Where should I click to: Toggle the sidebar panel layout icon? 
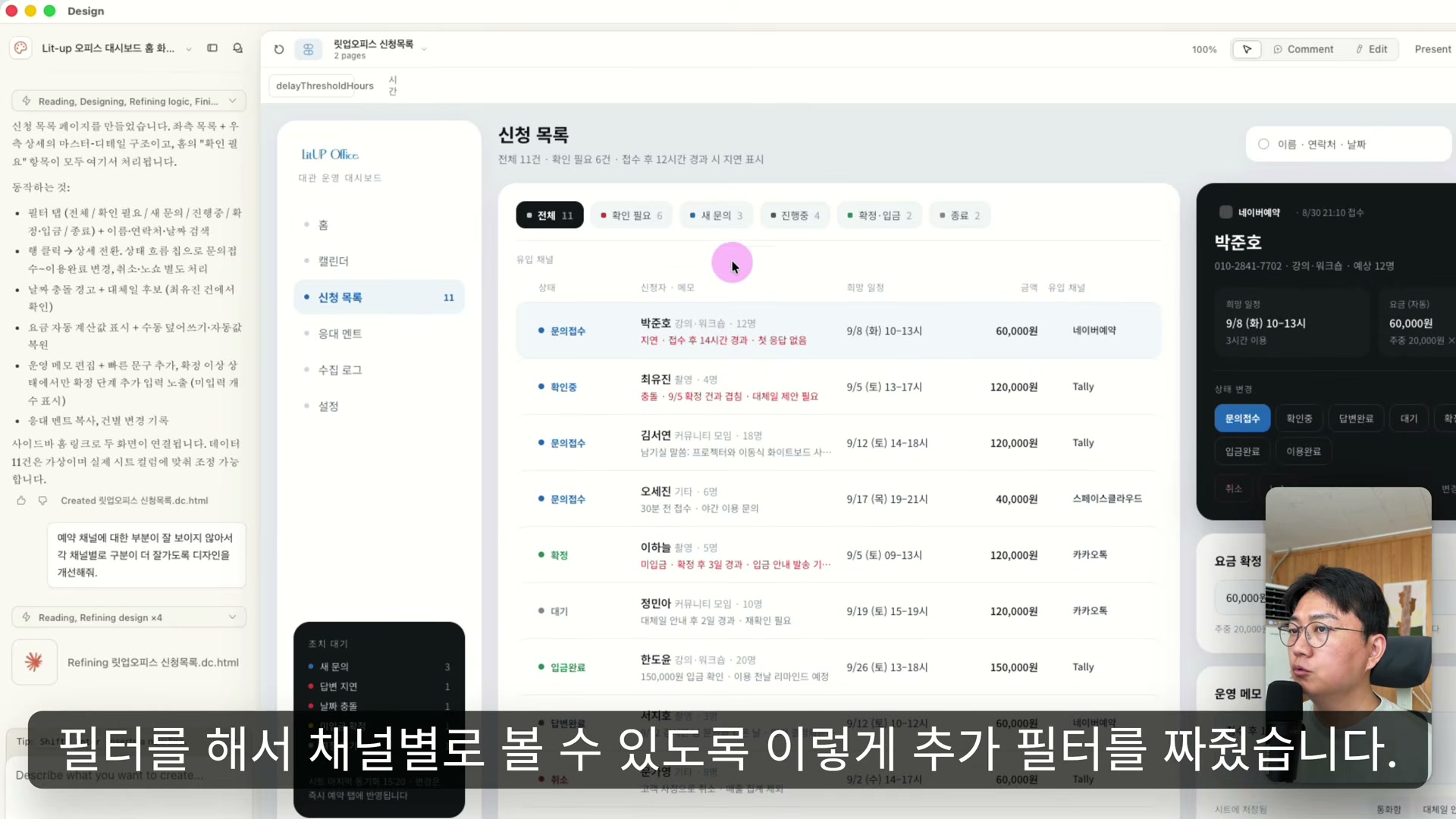(212, 48)
